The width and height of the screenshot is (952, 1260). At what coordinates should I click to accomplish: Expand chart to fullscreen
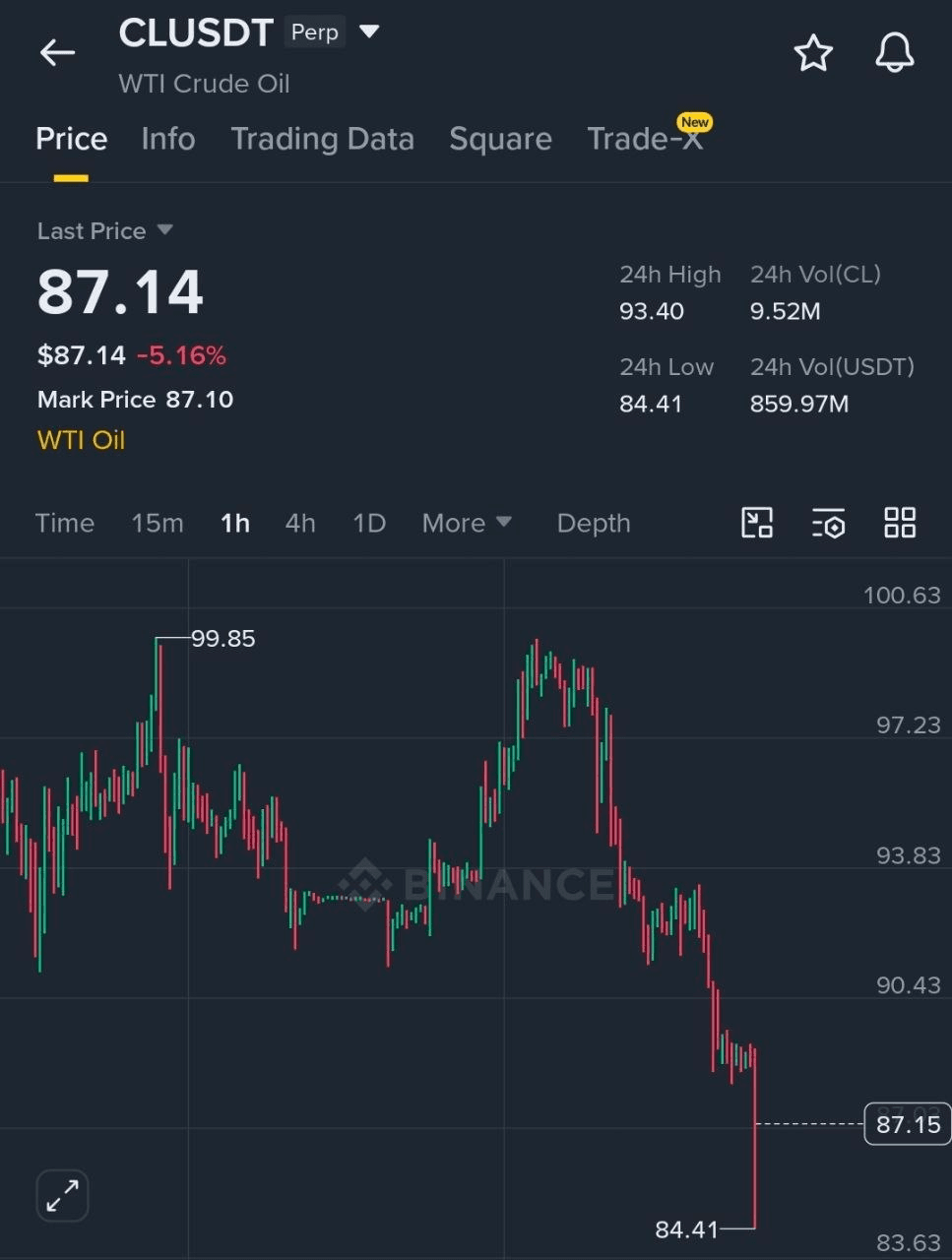(62, 1196)
